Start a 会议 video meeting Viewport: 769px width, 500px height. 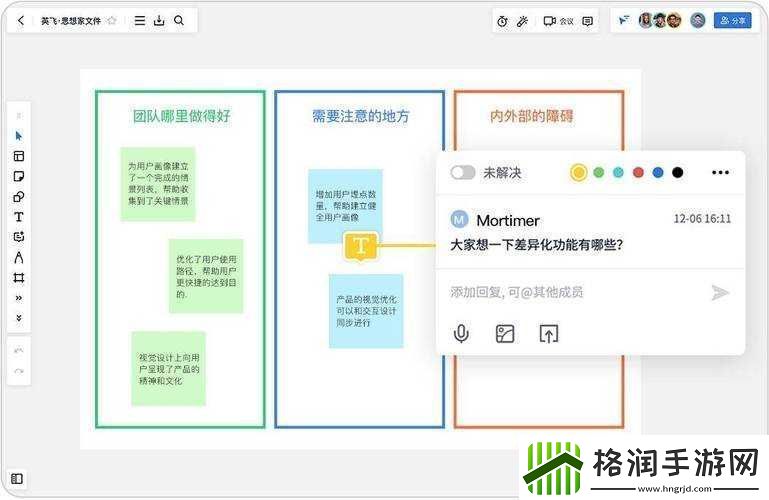(x=558, y=21)
